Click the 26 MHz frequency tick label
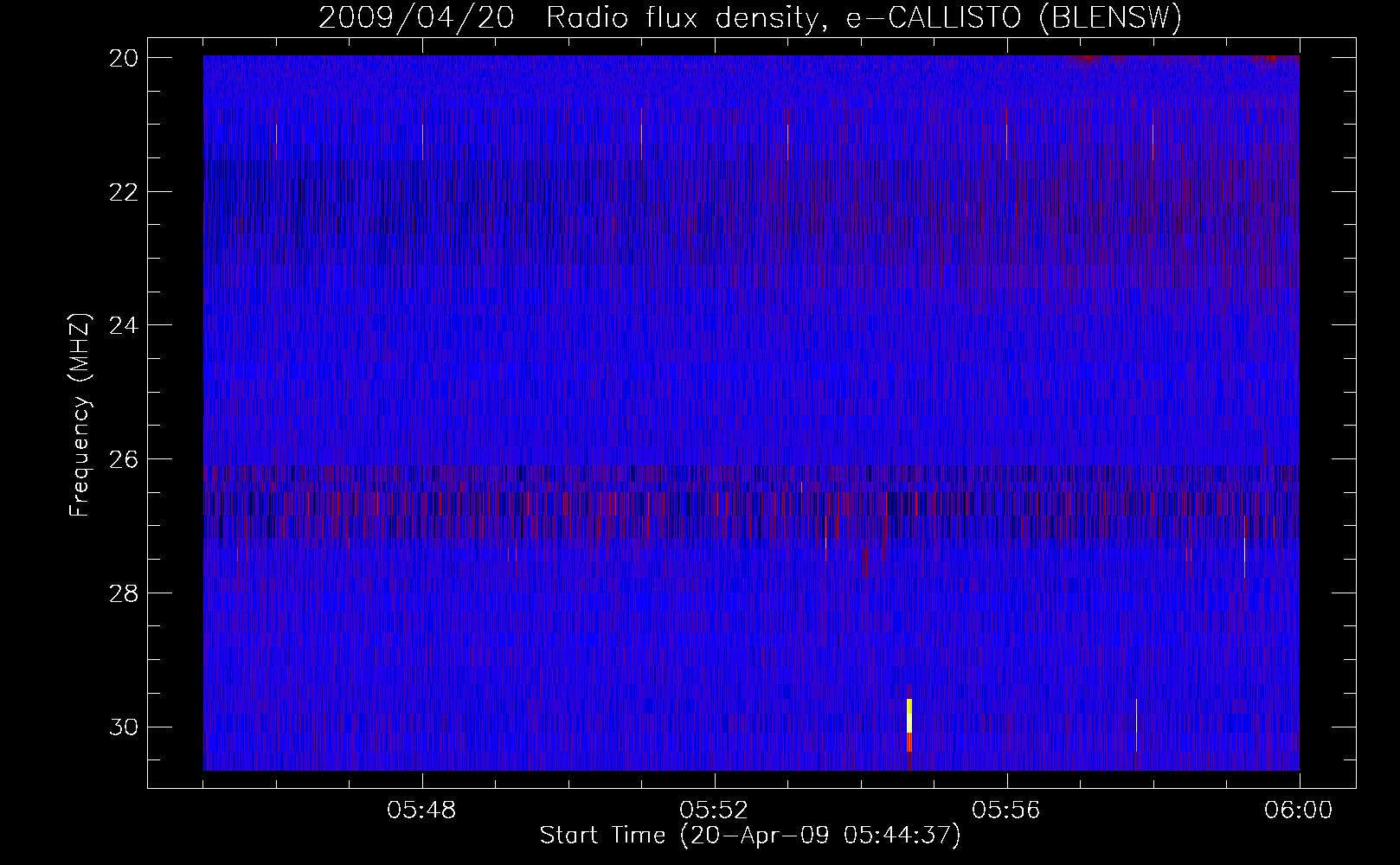The image size is (1400, 865). point(124,458)
